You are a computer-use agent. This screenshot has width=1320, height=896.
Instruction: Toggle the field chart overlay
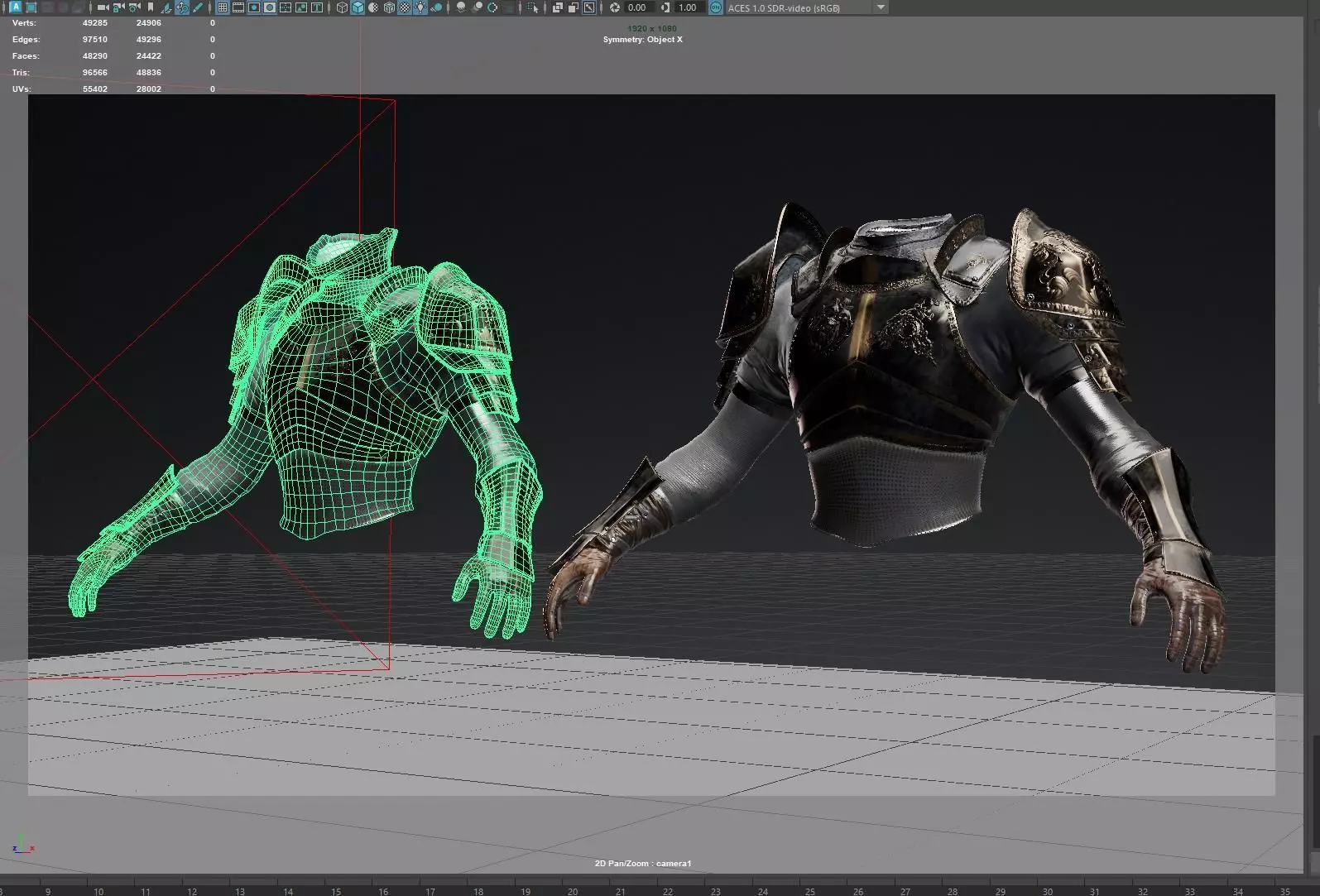[286, 7]
